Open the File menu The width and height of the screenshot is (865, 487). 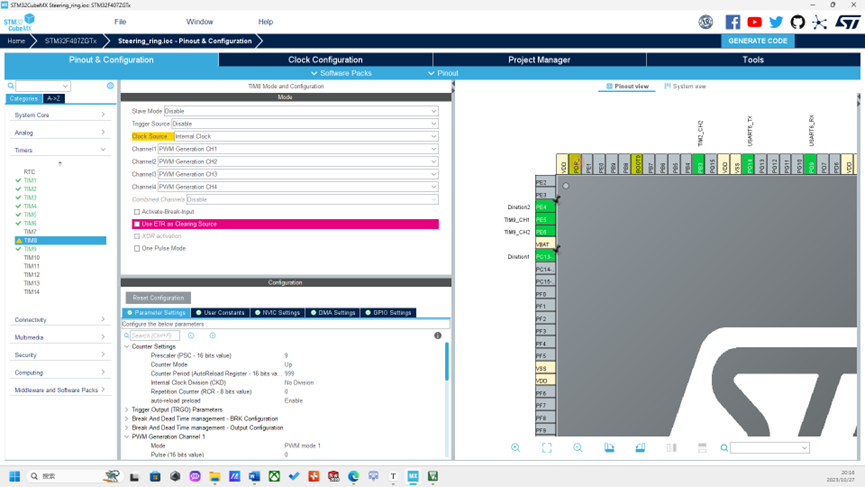pyautogui.click(x=120, y=22)
